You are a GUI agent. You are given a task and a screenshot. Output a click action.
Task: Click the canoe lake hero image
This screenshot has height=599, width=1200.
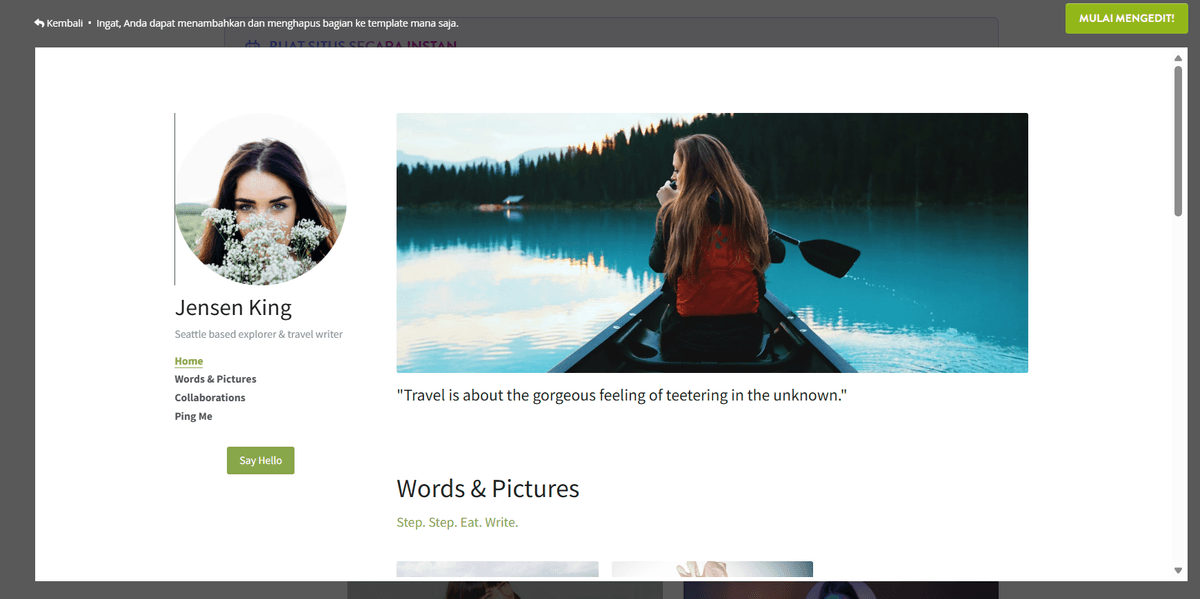pos(712,243)
